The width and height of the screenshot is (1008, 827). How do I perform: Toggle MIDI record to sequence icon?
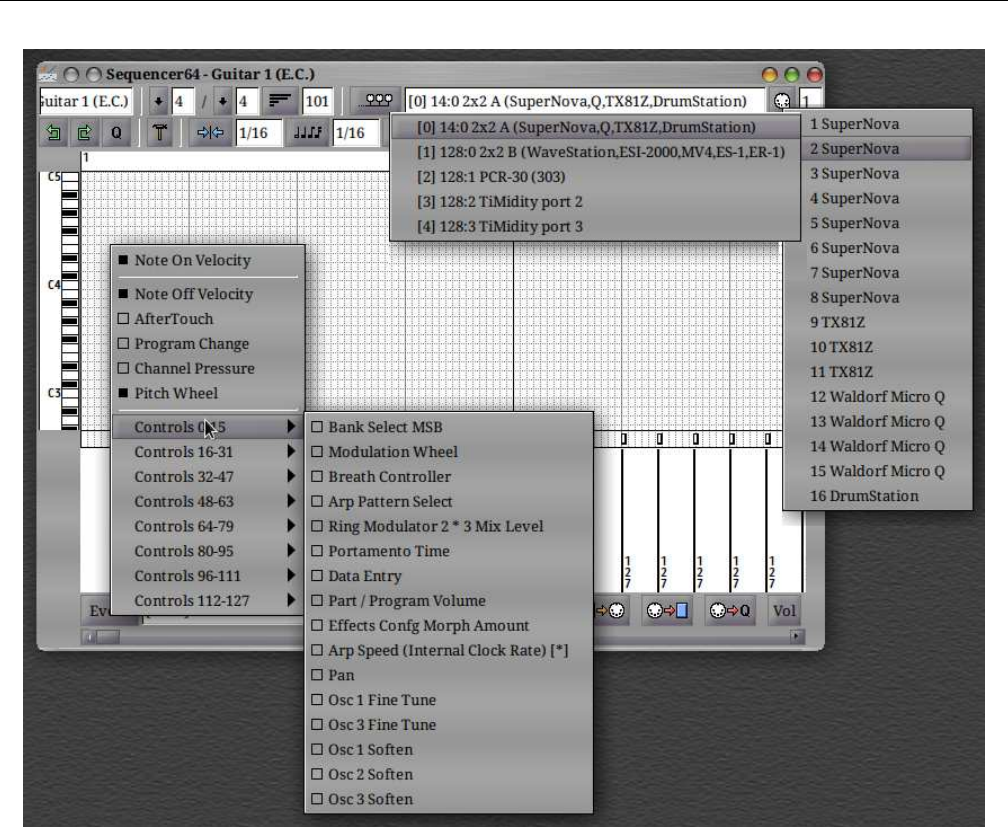667,610
